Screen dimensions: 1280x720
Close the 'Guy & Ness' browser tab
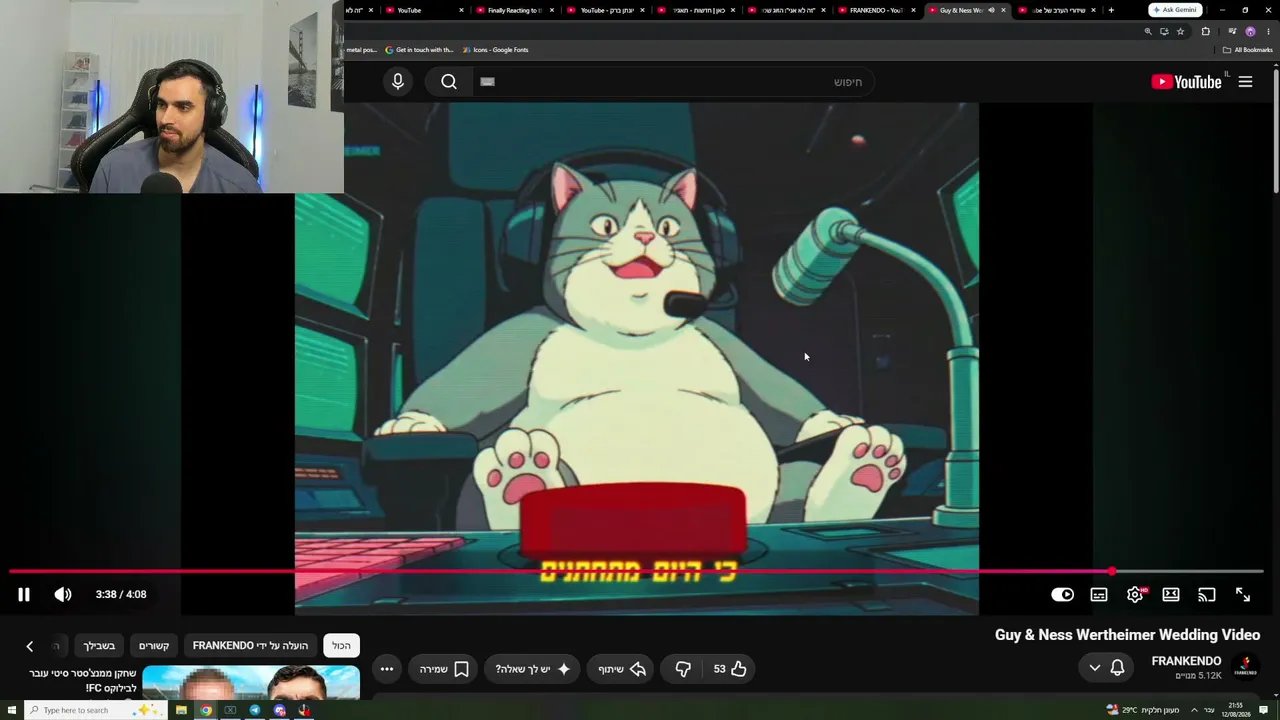click(1003, 10)
